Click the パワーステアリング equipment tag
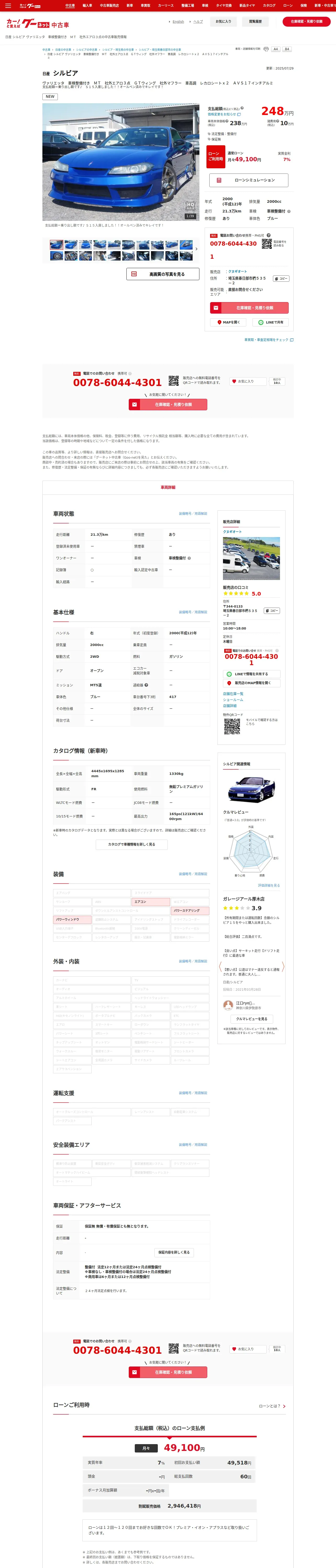 point(190,910)
